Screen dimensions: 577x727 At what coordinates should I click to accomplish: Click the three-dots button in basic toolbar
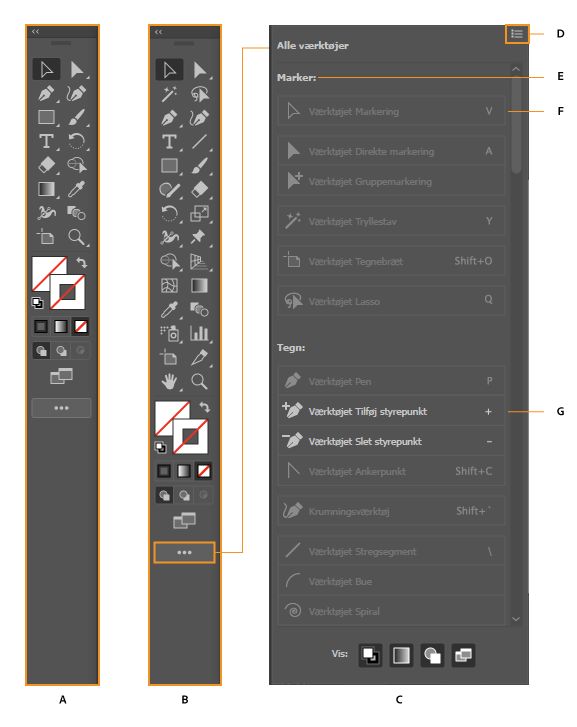pos(61,408)
